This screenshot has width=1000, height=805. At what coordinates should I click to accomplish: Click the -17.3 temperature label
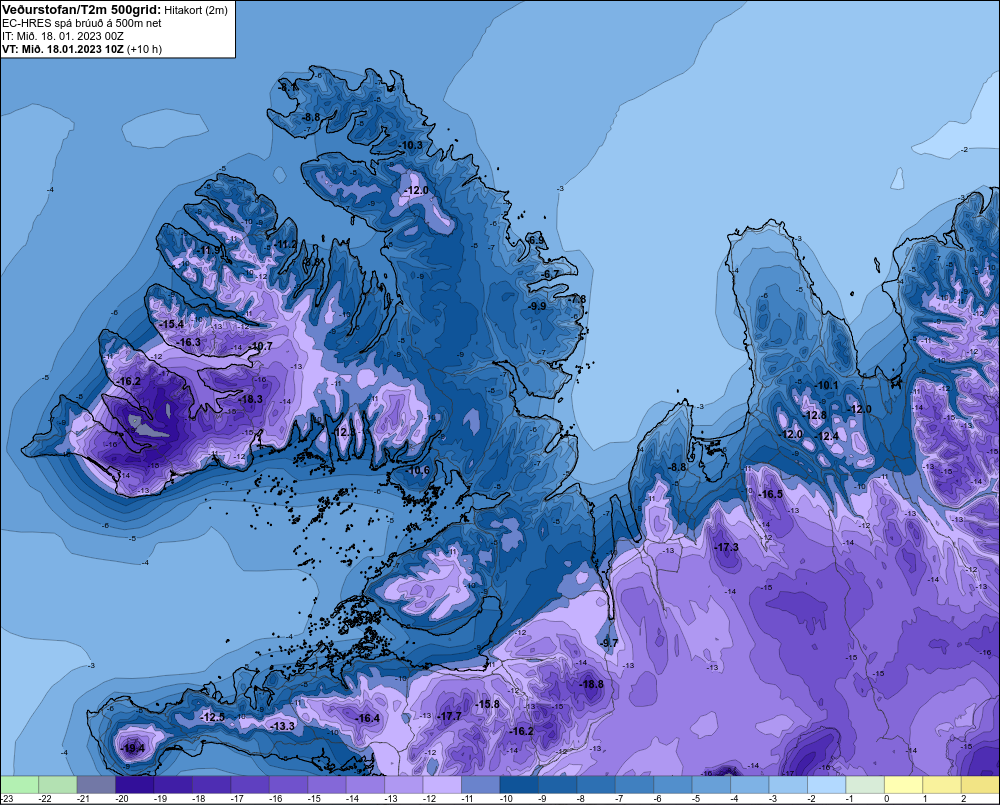(x=726, y=547)
